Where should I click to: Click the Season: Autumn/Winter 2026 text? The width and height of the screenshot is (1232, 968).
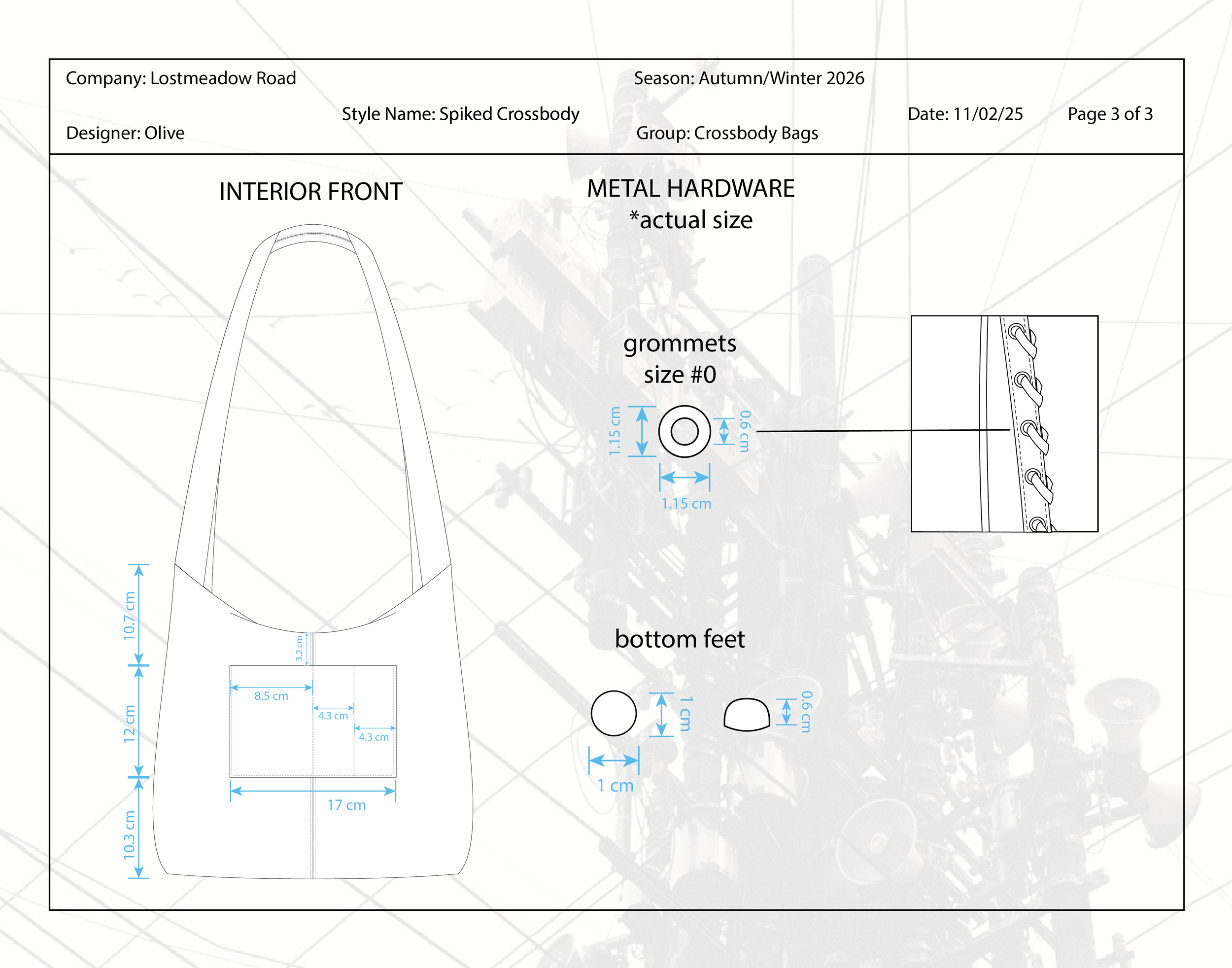749,78
